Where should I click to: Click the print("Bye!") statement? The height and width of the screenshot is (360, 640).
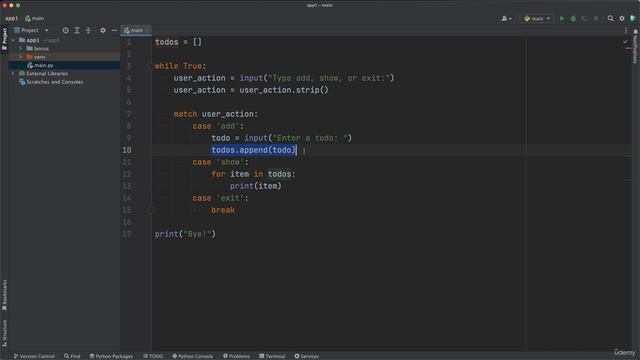click(185, 234)
